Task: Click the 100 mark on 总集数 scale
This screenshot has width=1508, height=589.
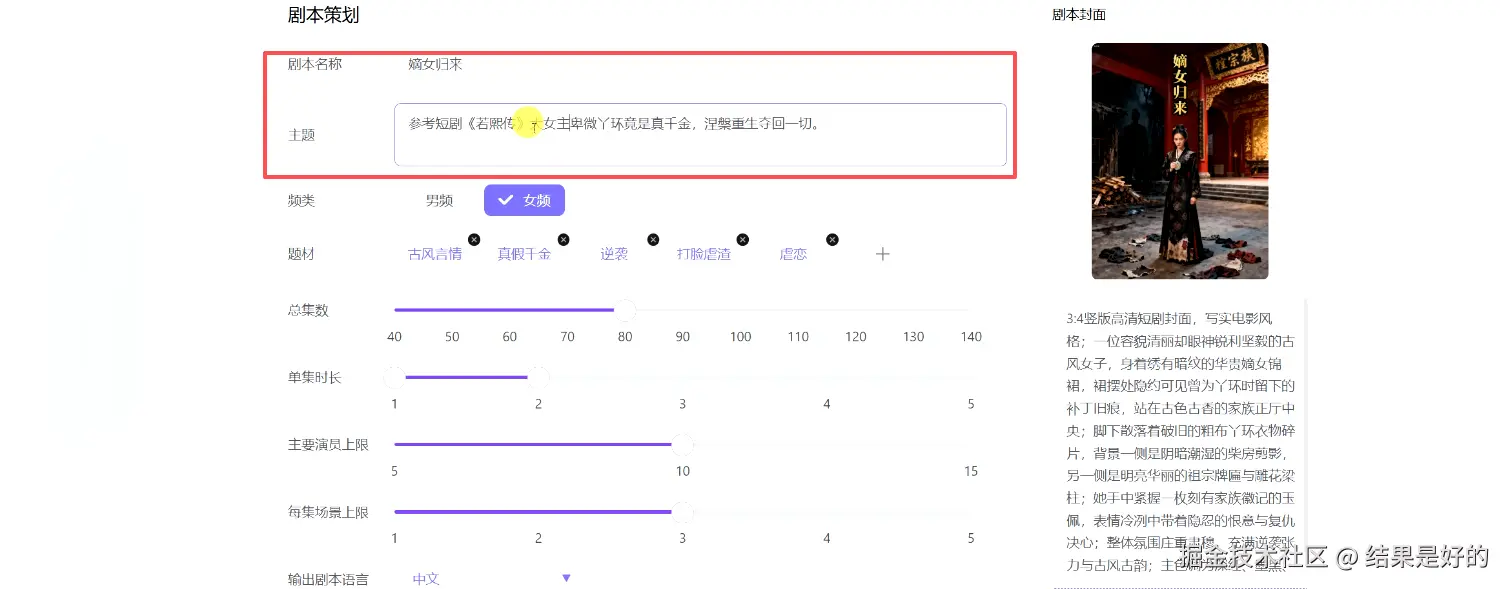Action: click(740, 337)
